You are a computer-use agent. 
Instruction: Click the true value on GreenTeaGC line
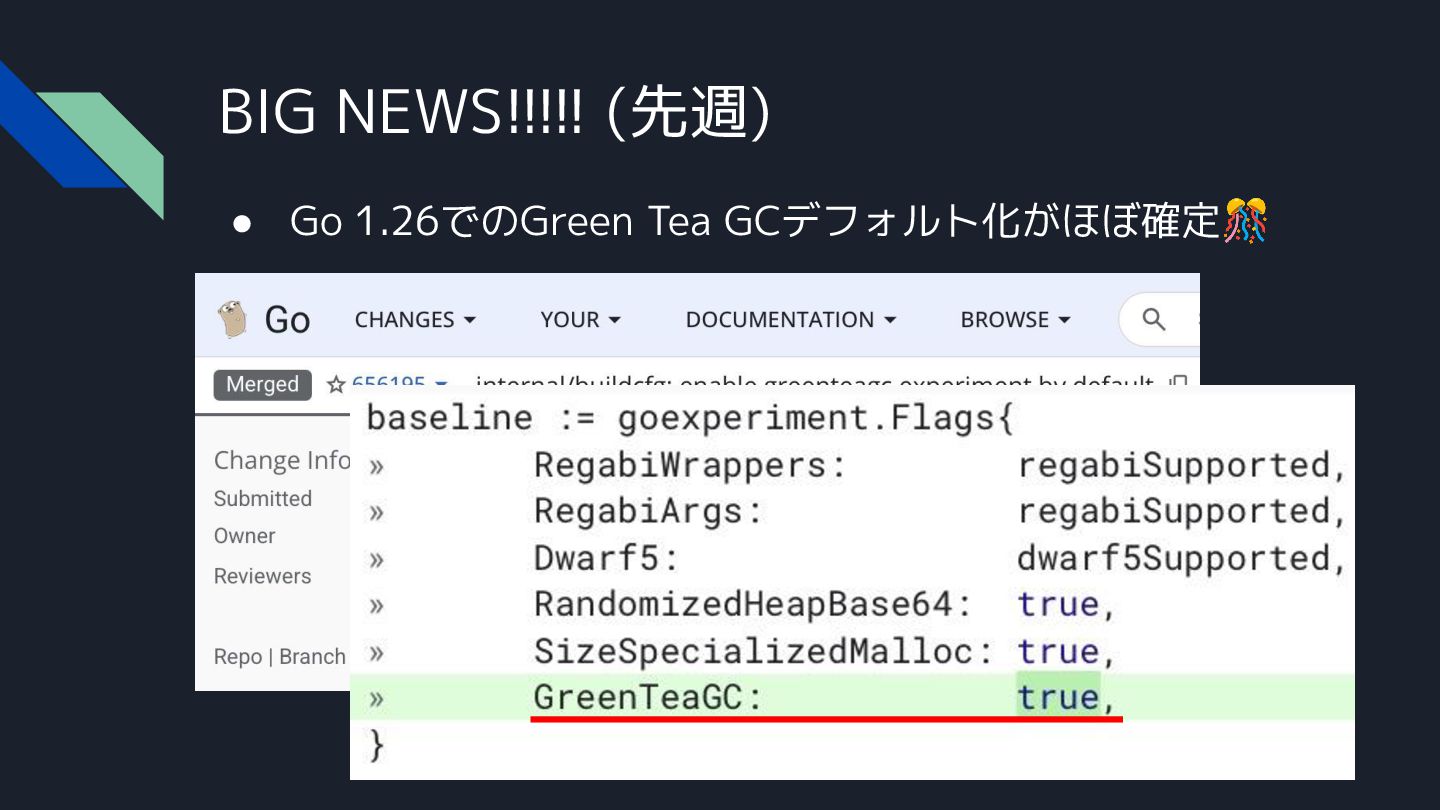click(x=1058, y=697)
